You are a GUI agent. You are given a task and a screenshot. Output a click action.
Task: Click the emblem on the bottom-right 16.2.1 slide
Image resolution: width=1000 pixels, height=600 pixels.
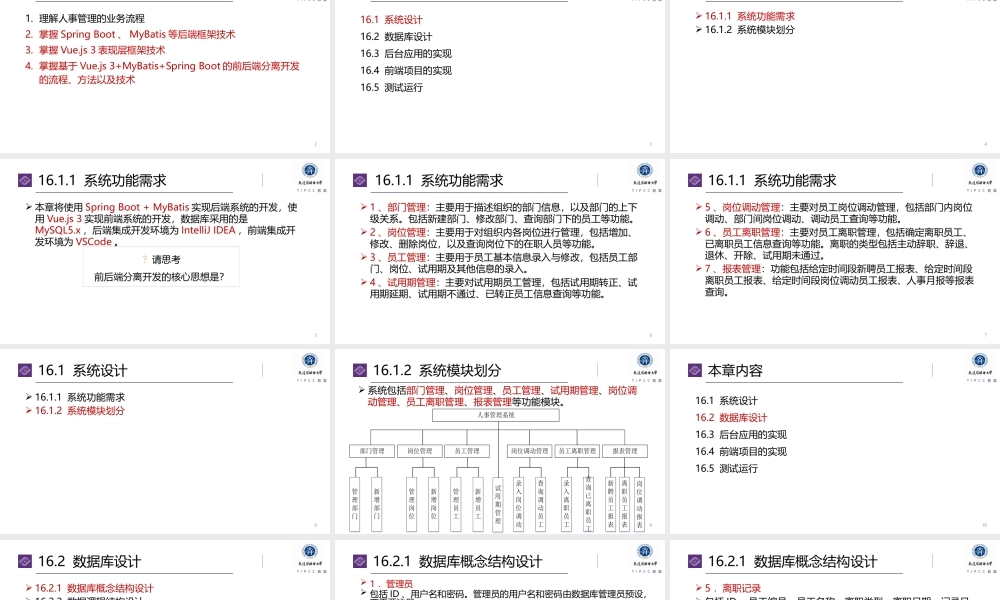coord(978,551)
